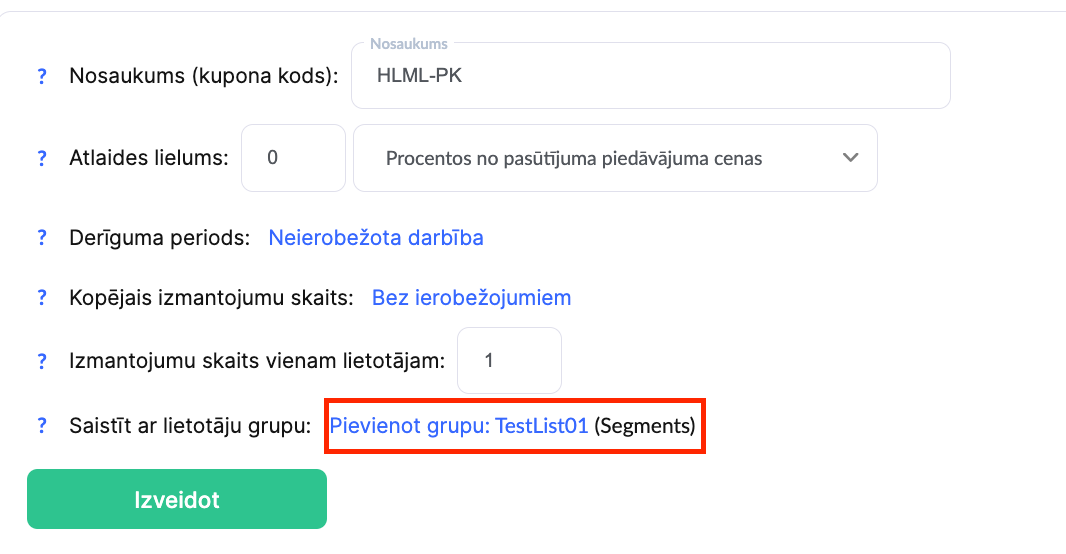The width and height of the screenshot is (1066, 554).
Task: Click the discount amount field showing 0
Action: pos(293,158)
